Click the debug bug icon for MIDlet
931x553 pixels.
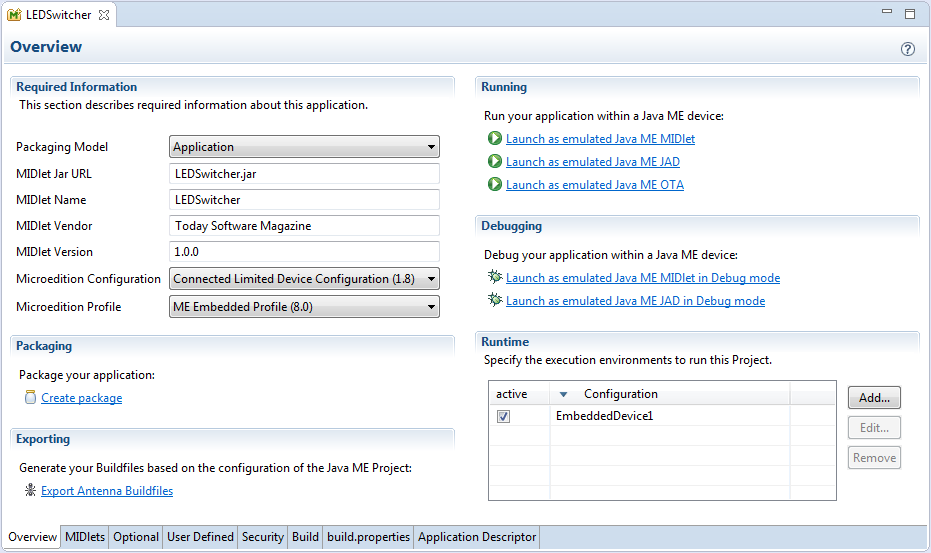coord(494,277)
